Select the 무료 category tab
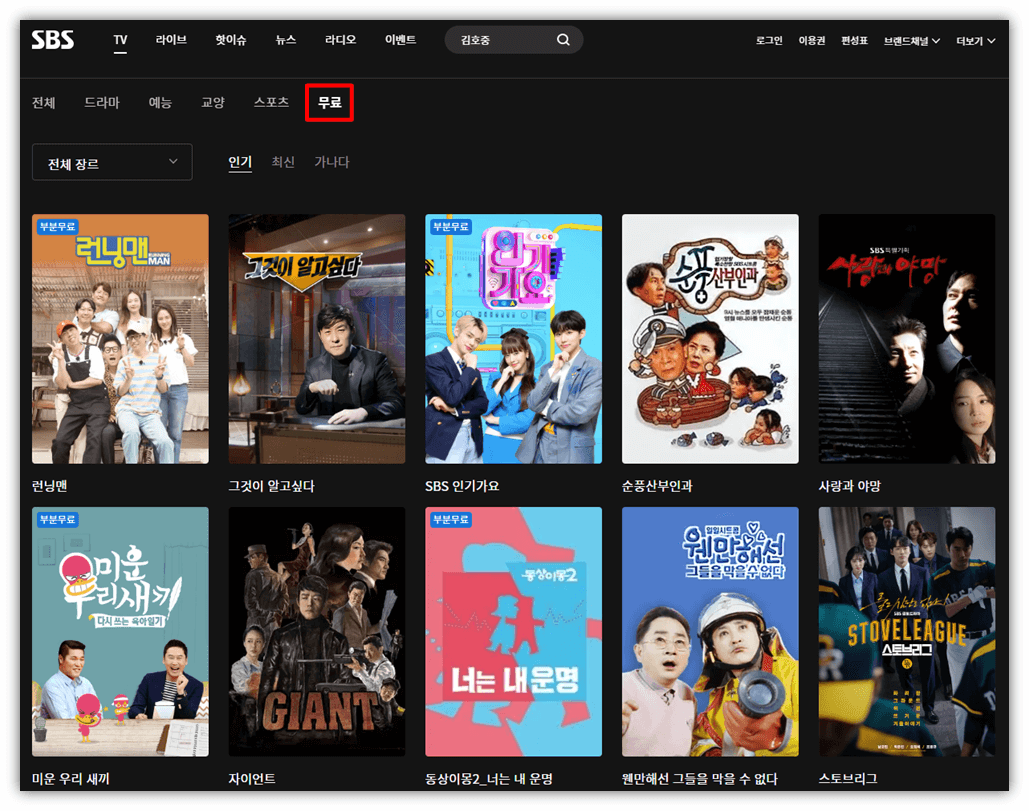 pos(329,102)
